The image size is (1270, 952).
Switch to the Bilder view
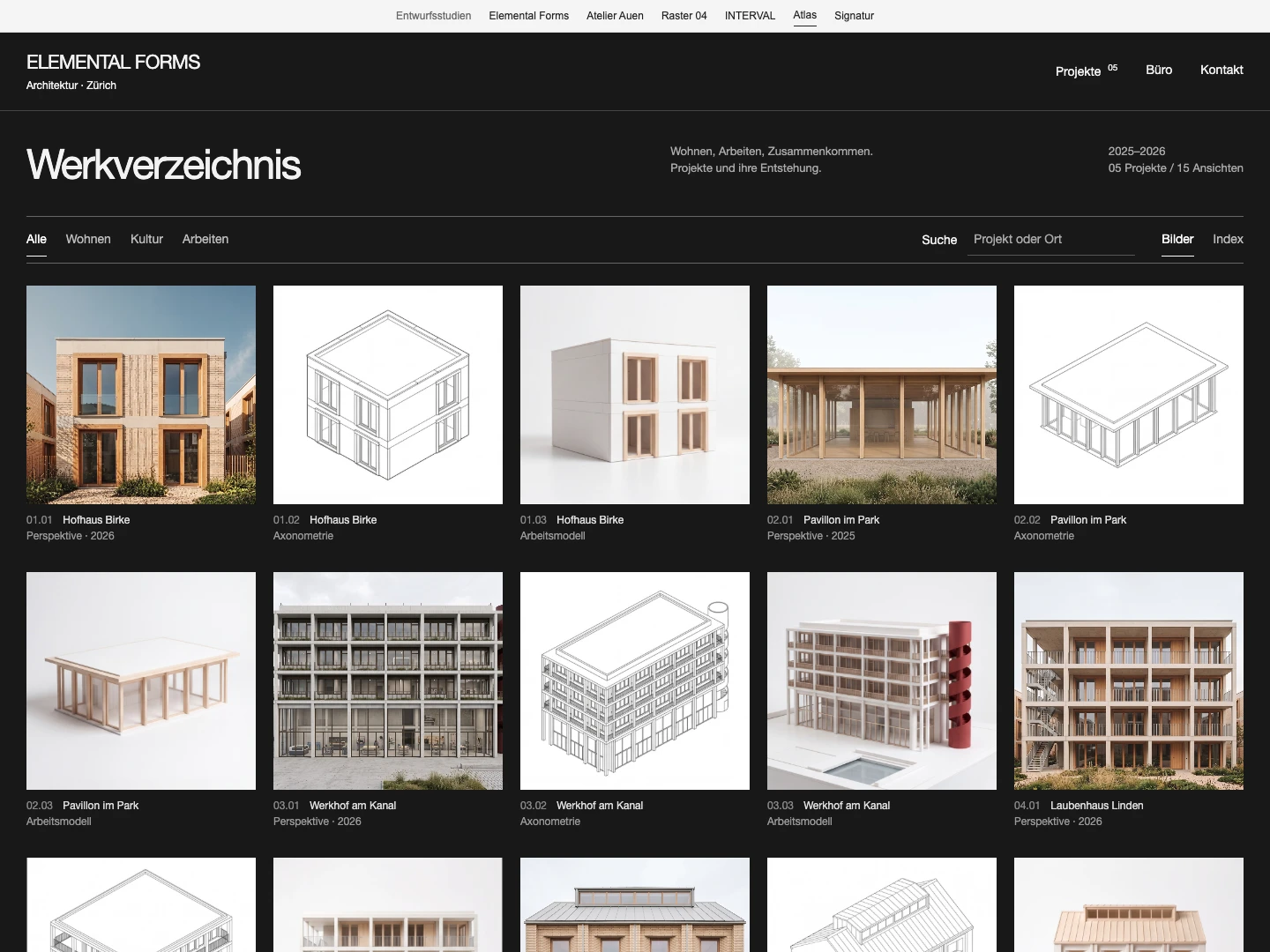point(1177,240)
